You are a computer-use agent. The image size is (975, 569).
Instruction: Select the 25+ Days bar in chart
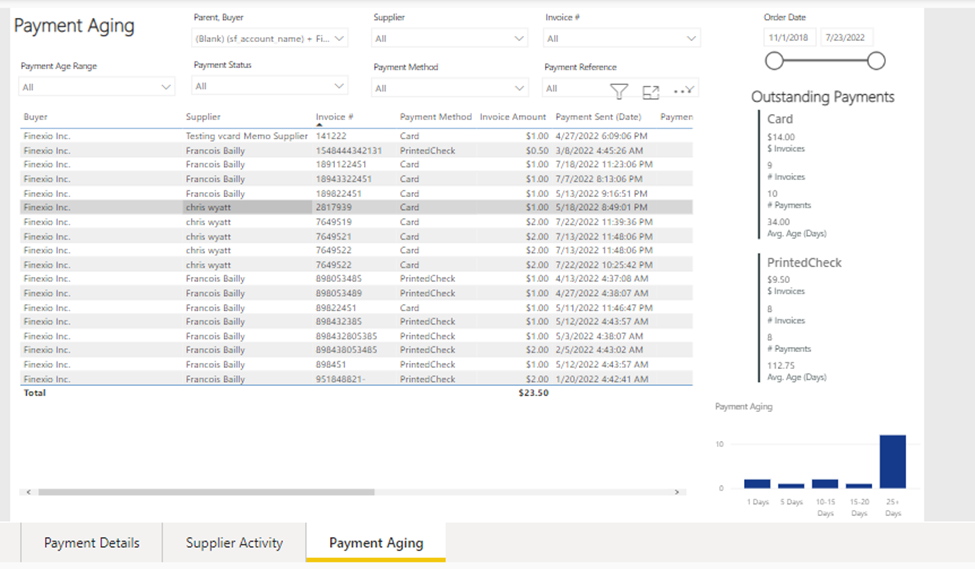(x=892, y=461)
